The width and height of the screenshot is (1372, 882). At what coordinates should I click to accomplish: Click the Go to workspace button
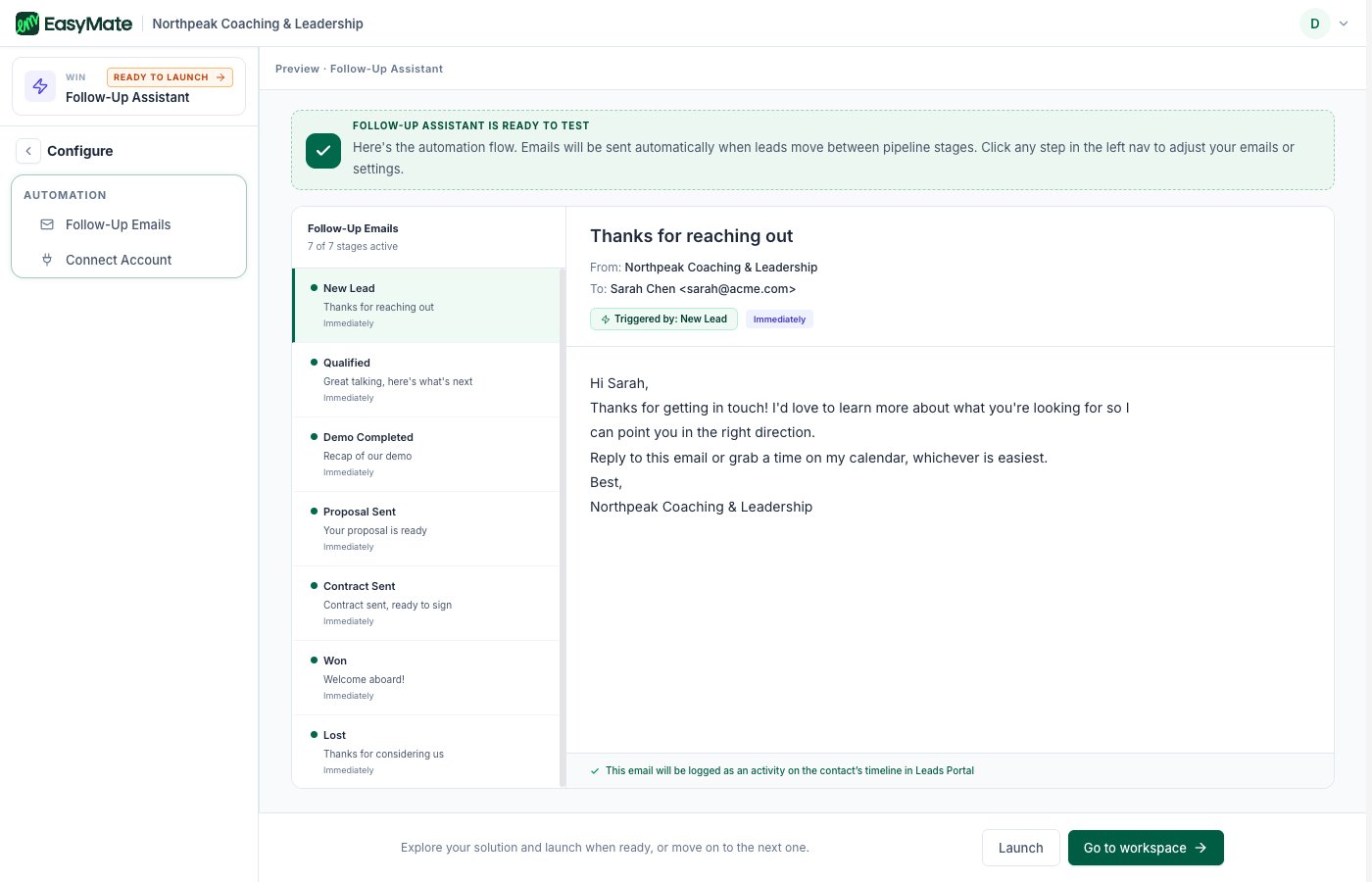pyautogui.click(x=1146, y=848)
